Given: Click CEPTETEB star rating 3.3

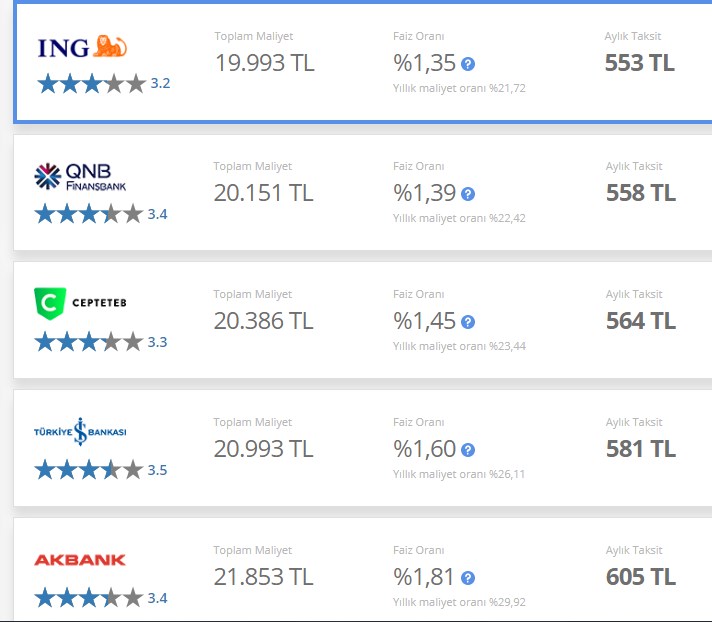Looking at the screenshot, I should pyautogui.click(x=101, y=342).
